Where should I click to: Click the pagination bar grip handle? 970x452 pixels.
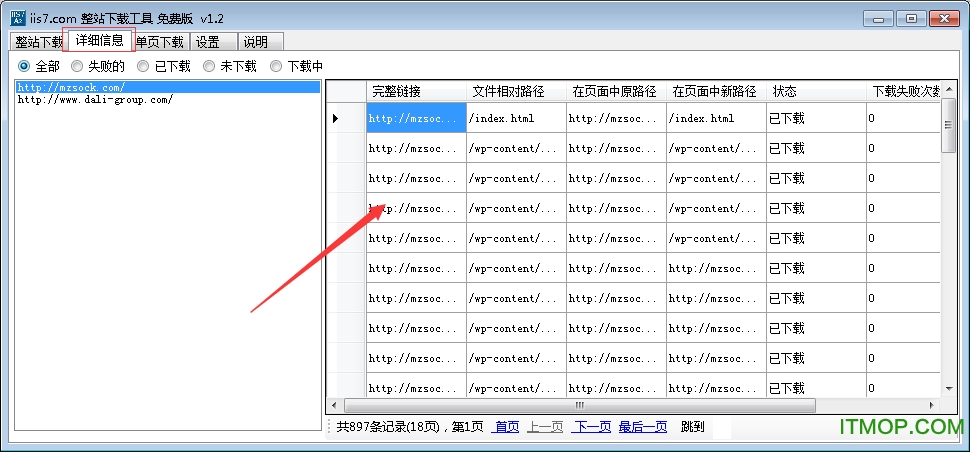330,427
